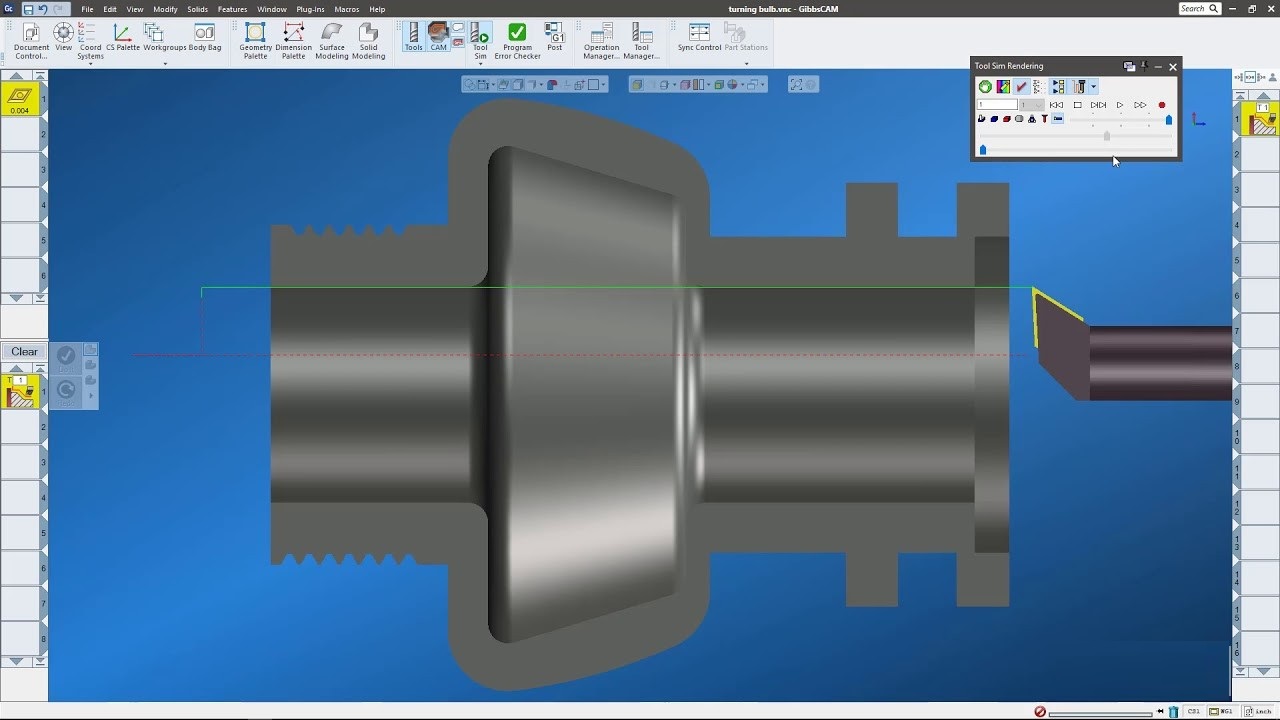
Task: Open the Dimension Palette
Action: coord(293,41)
